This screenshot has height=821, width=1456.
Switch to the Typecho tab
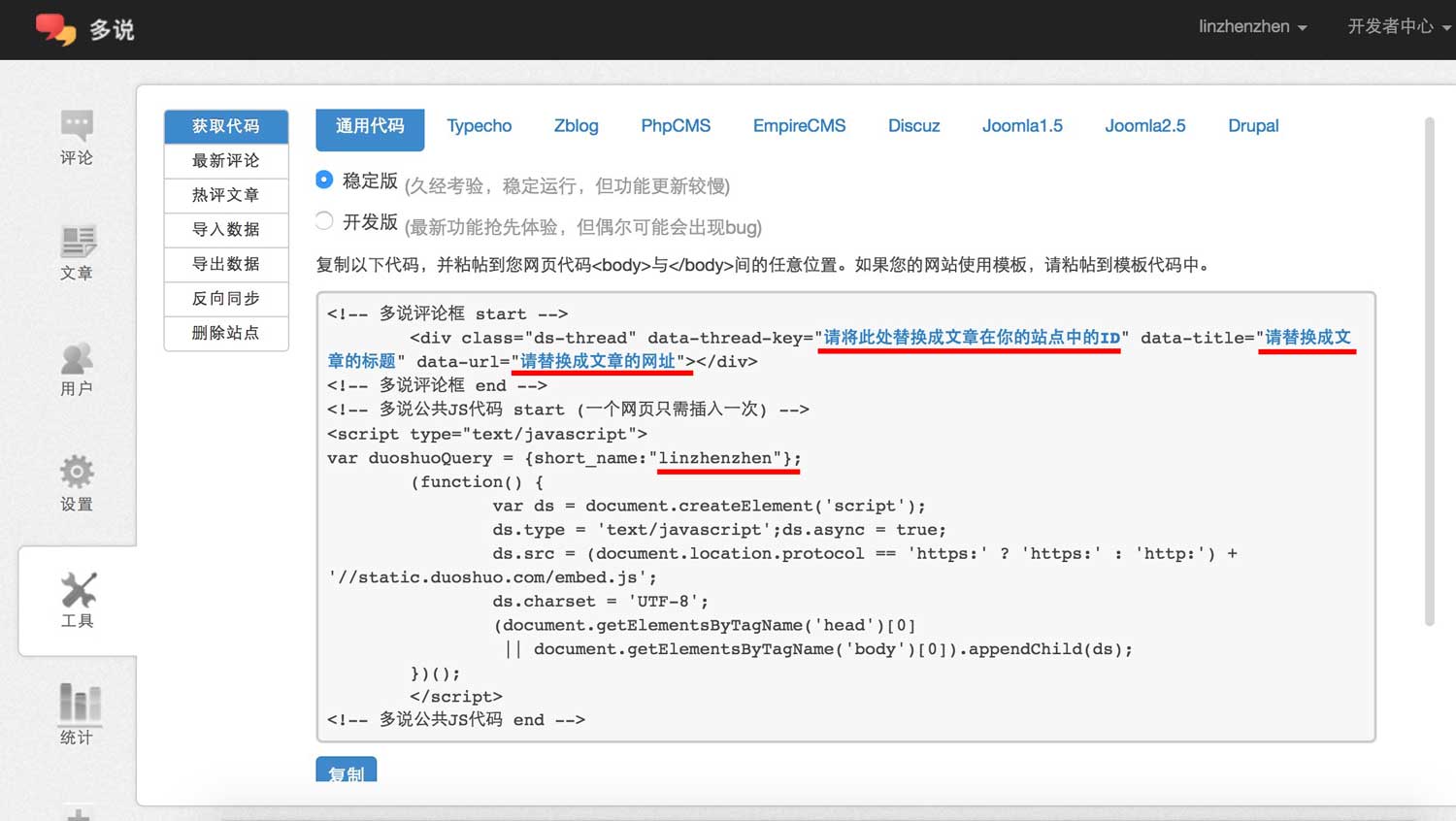pos(479,126)
